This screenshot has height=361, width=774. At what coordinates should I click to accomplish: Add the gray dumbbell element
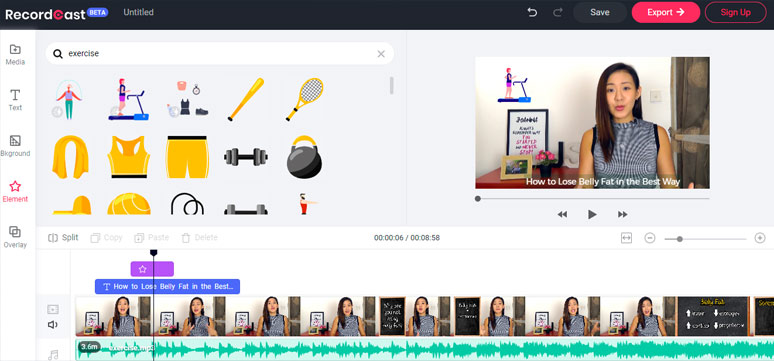pyautogui.click(x=246, y=158)
